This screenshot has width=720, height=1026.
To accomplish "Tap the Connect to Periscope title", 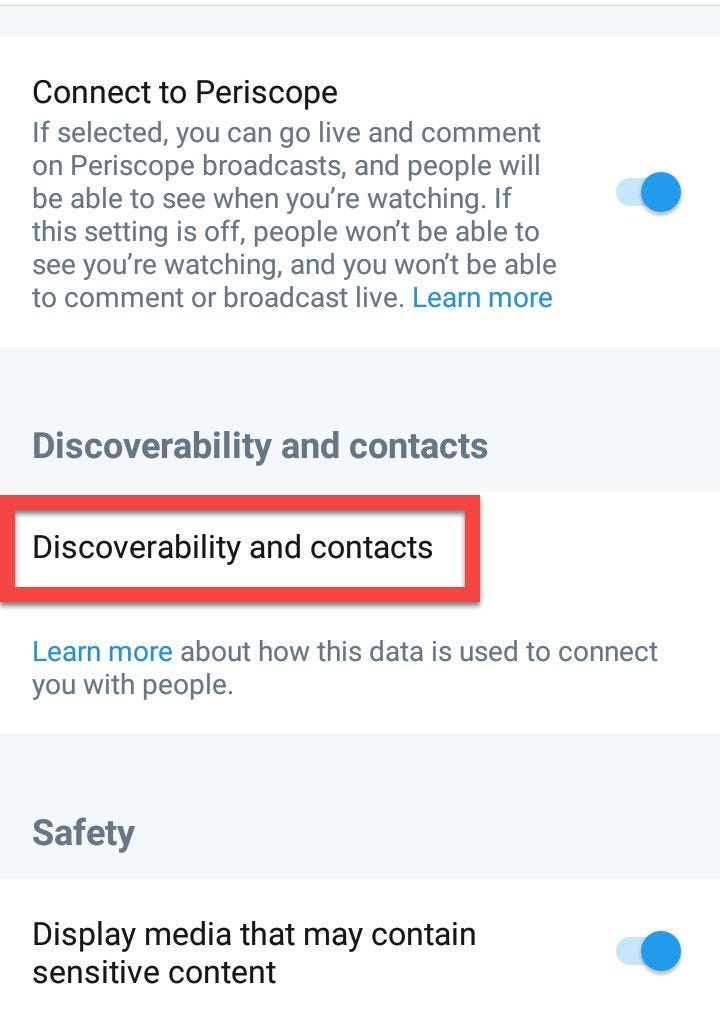I will (x=185, y=92).
